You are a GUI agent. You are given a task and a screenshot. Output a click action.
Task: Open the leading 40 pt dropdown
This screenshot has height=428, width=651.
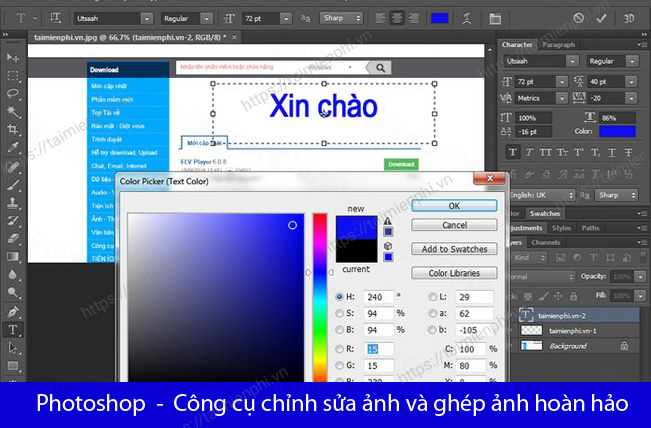coord(631,81)
